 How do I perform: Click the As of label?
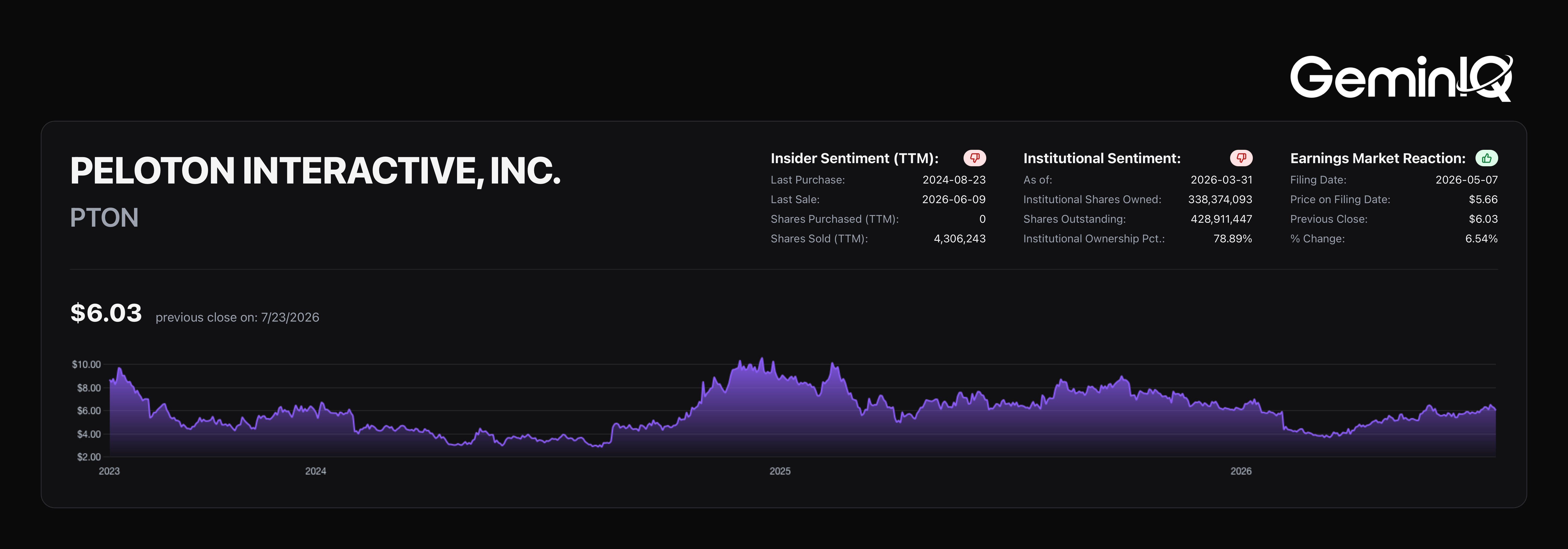(1037, 180)
